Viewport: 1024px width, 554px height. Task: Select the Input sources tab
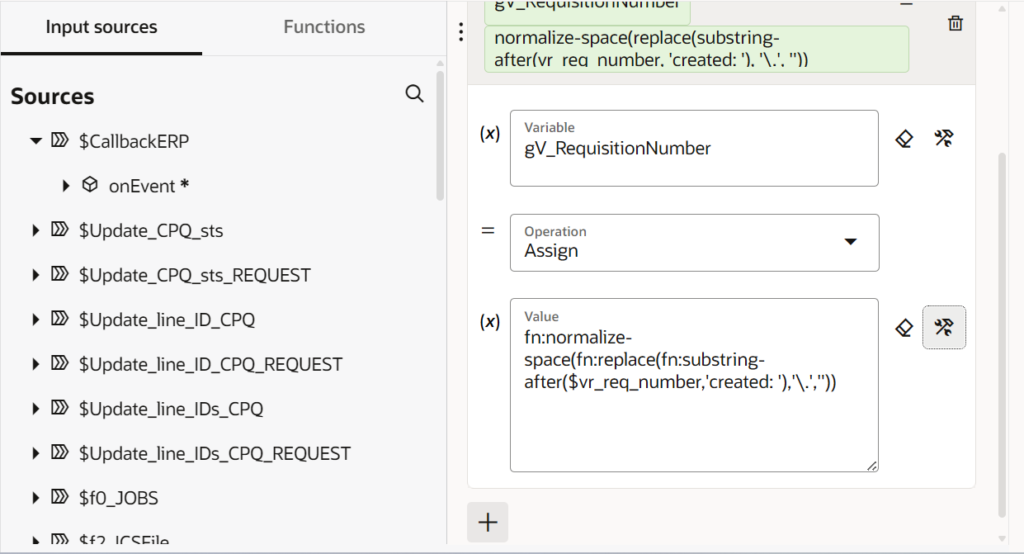pos(101,27)
